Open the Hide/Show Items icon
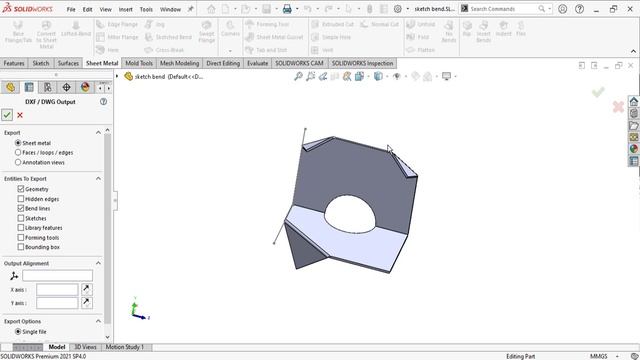Image resolution: width=640 pixels, height=360 pixels. pos(396,76)
